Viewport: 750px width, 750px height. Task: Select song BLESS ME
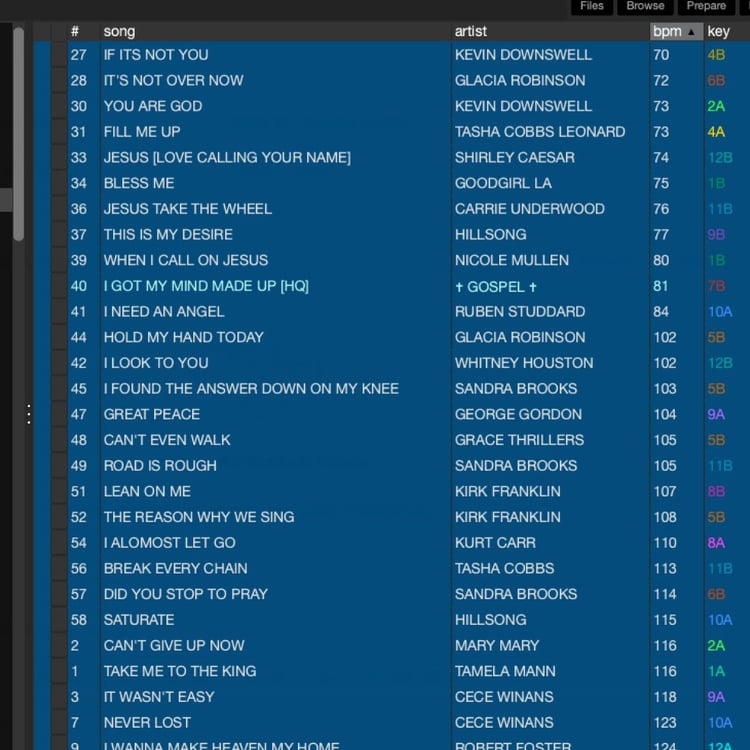click(x=139, y=183)
